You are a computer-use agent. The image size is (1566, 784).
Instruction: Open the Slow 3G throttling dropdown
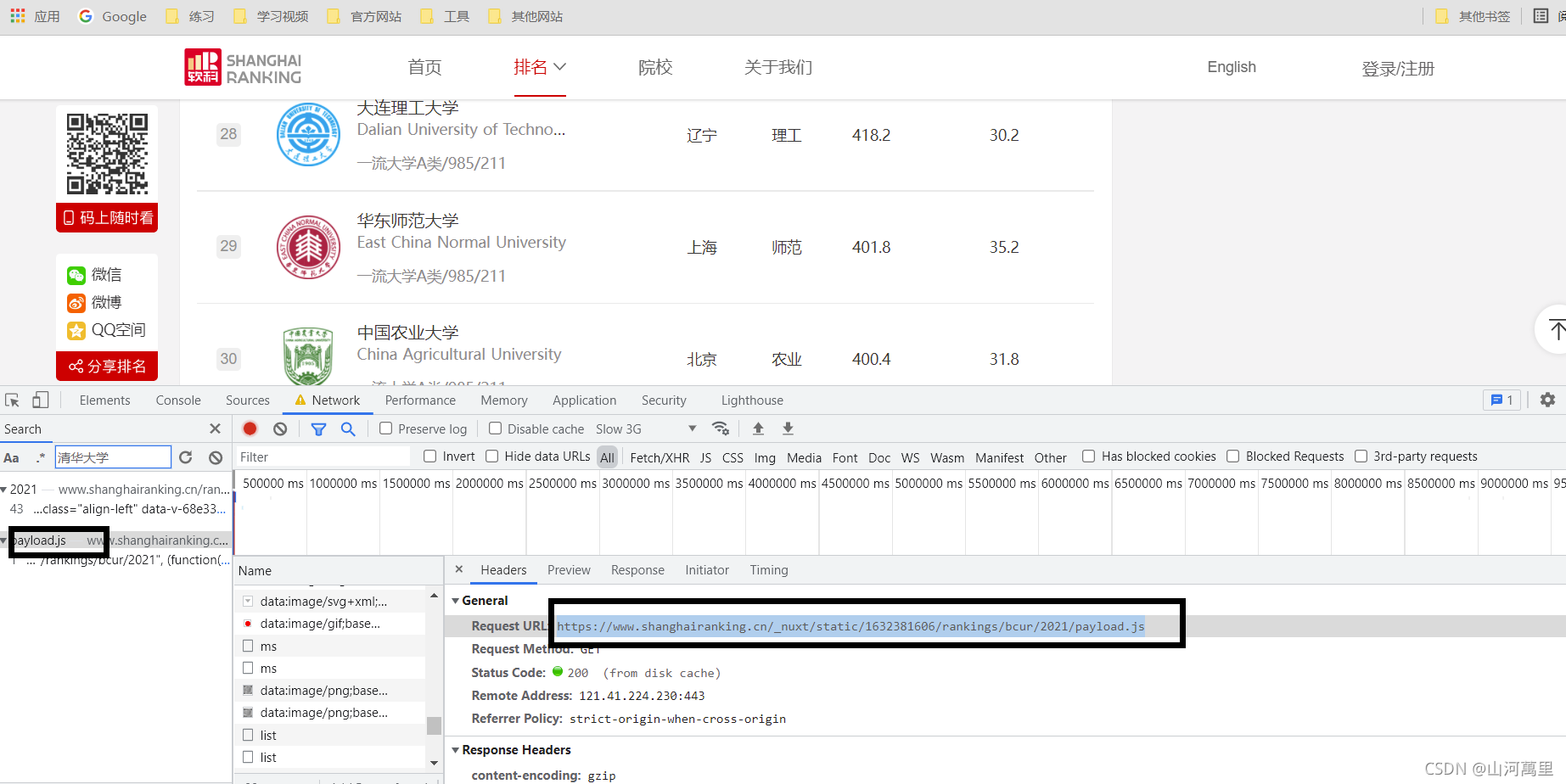[646, 428]
